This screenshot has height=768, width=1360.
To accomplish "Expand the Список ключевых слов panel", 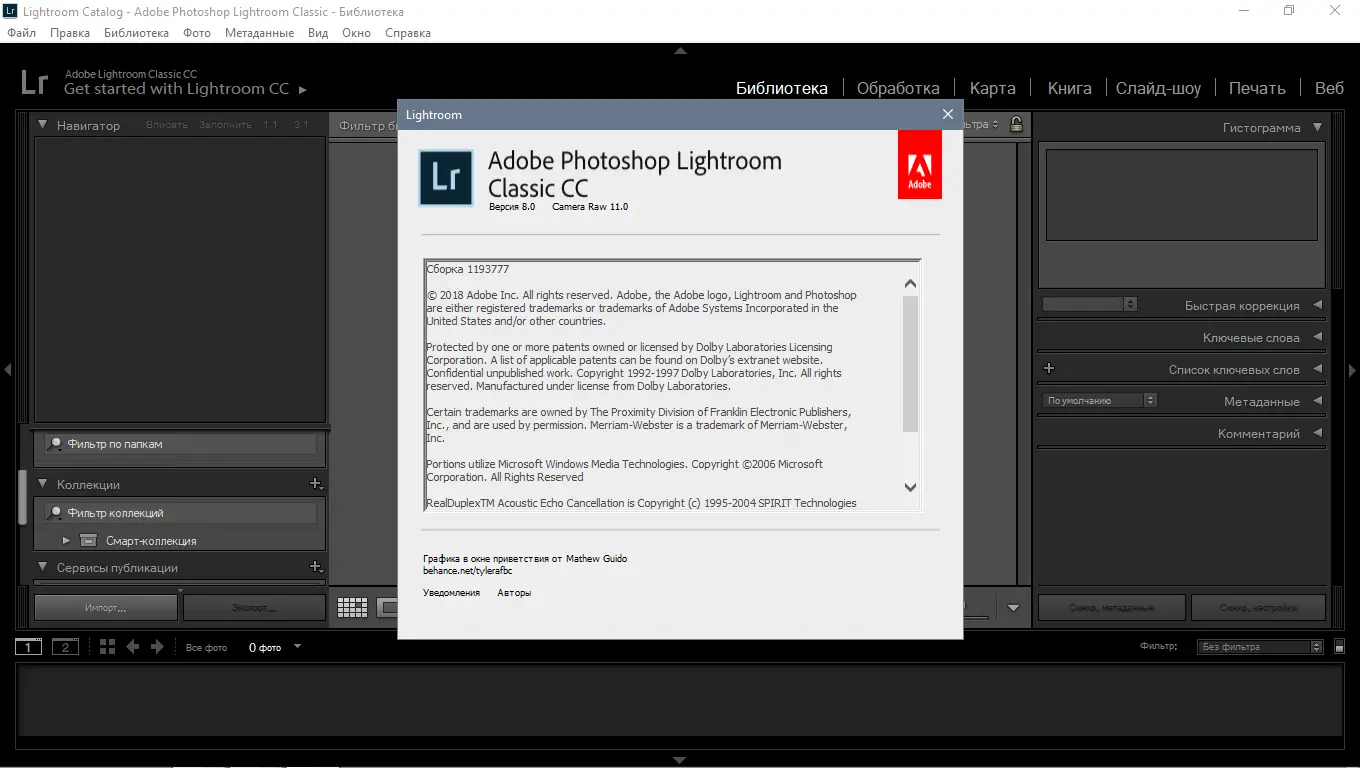I will tap(1317, 369).
